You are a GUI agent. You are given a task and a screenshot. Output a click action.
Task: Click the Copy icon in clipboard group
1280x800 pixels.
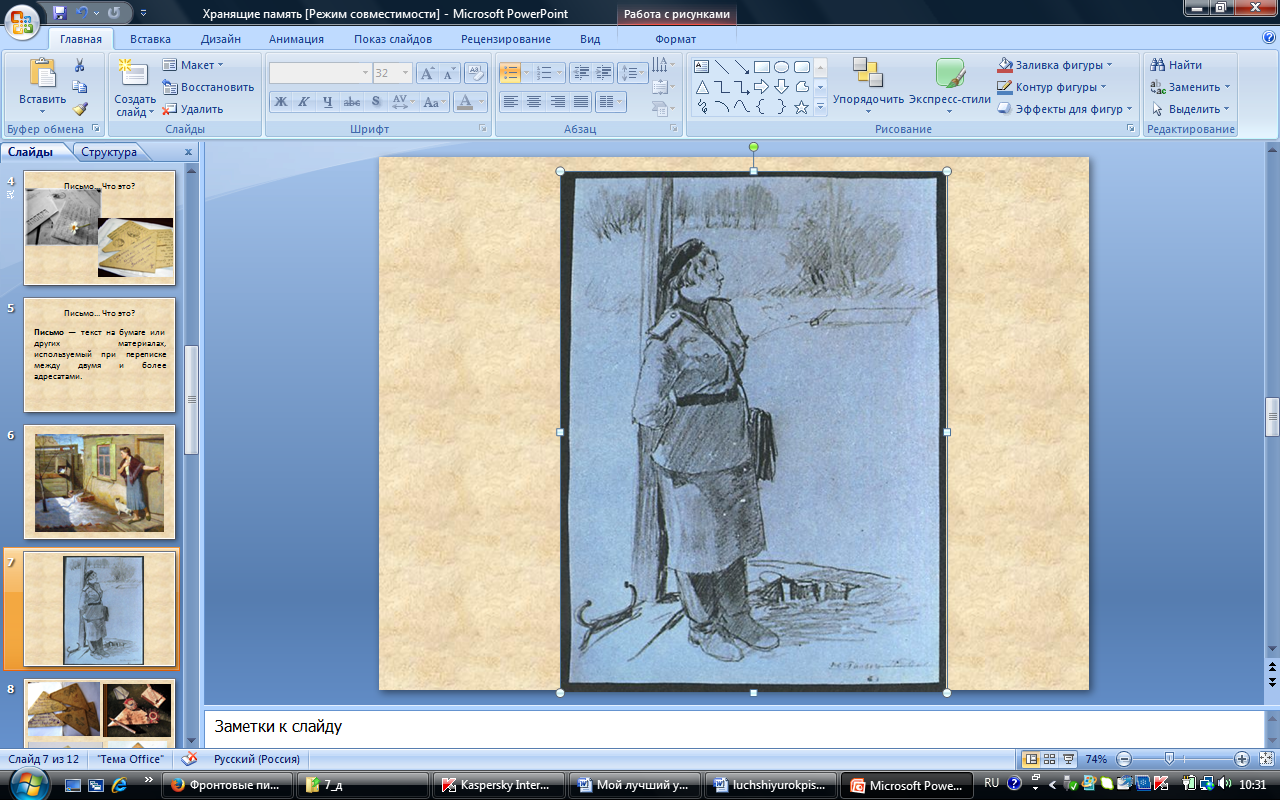pyautogui.click(x=80, y=88)
